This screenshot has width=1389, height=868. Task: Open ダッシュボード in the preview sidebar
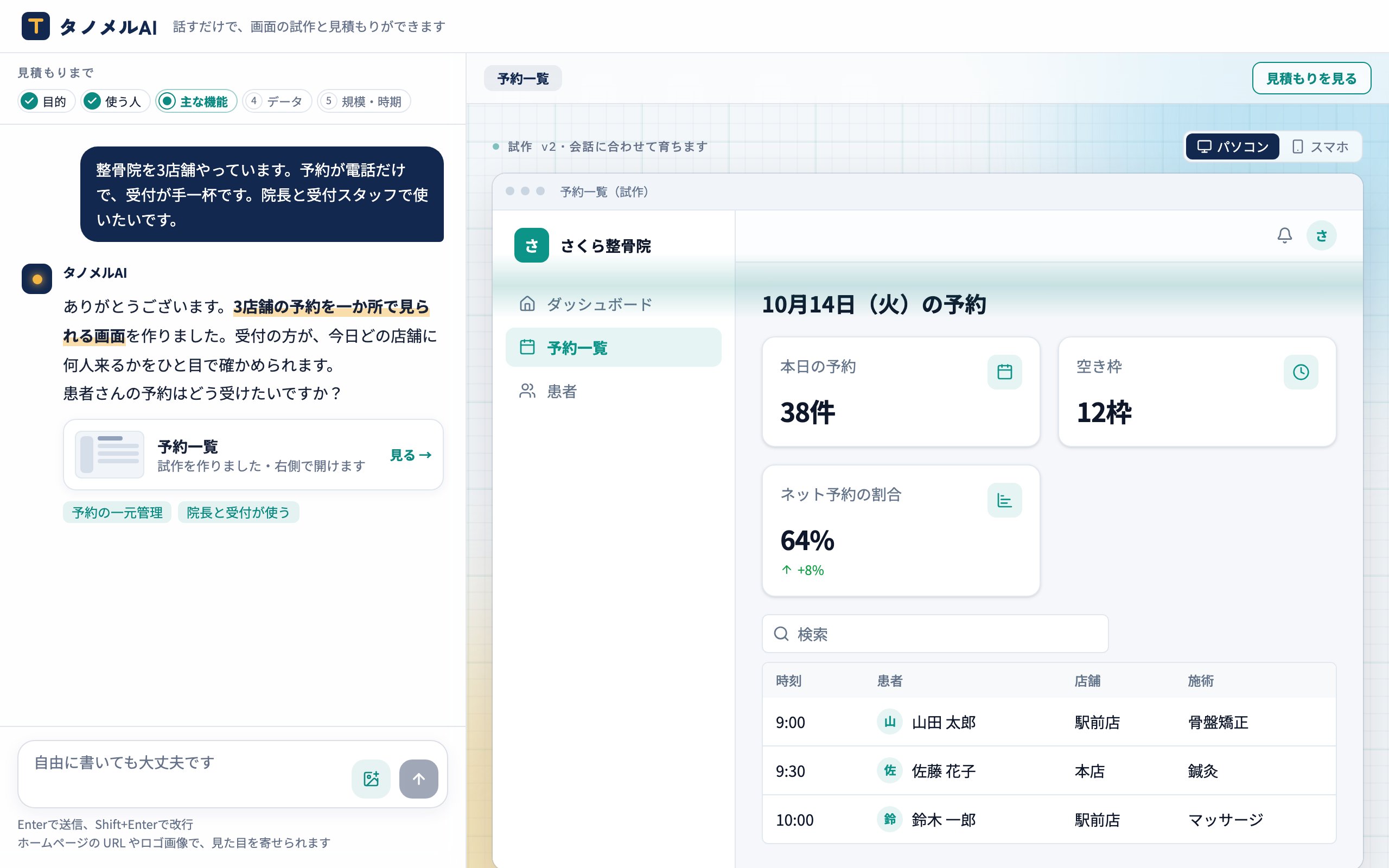click(x=613, y=304)
